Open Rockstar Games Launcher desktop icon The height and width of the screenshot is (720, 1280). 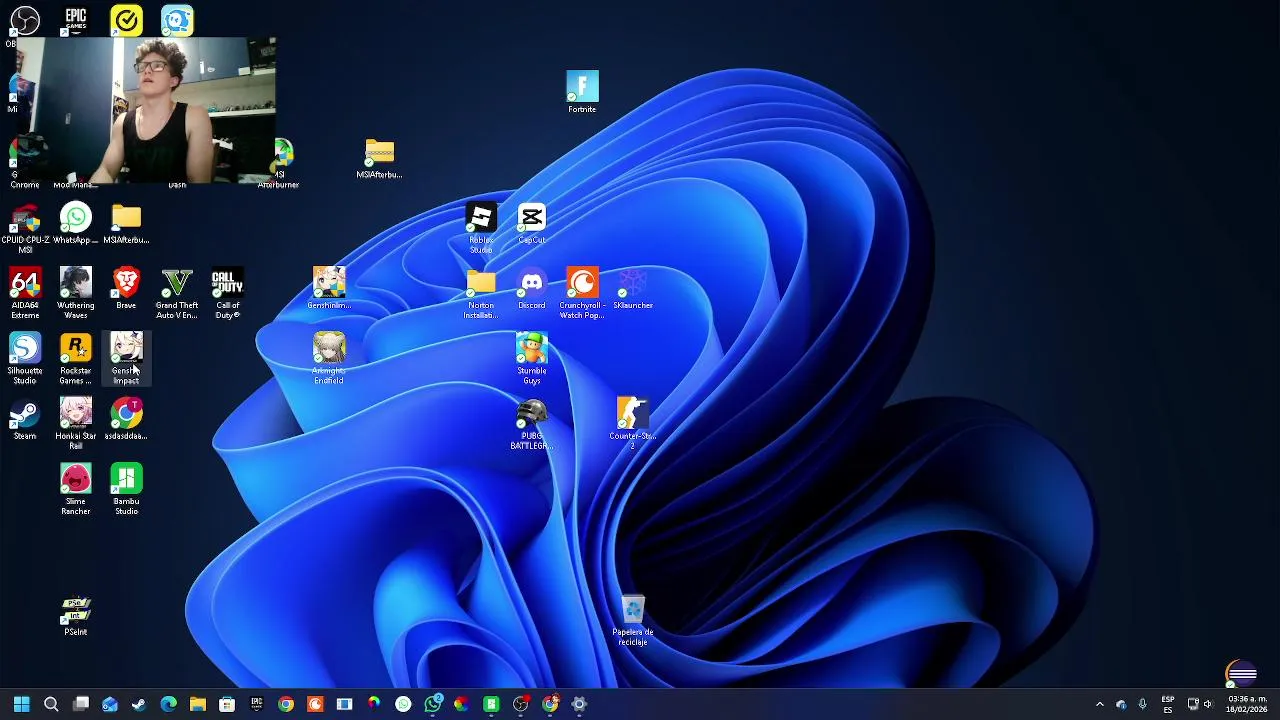click(76, 358)
